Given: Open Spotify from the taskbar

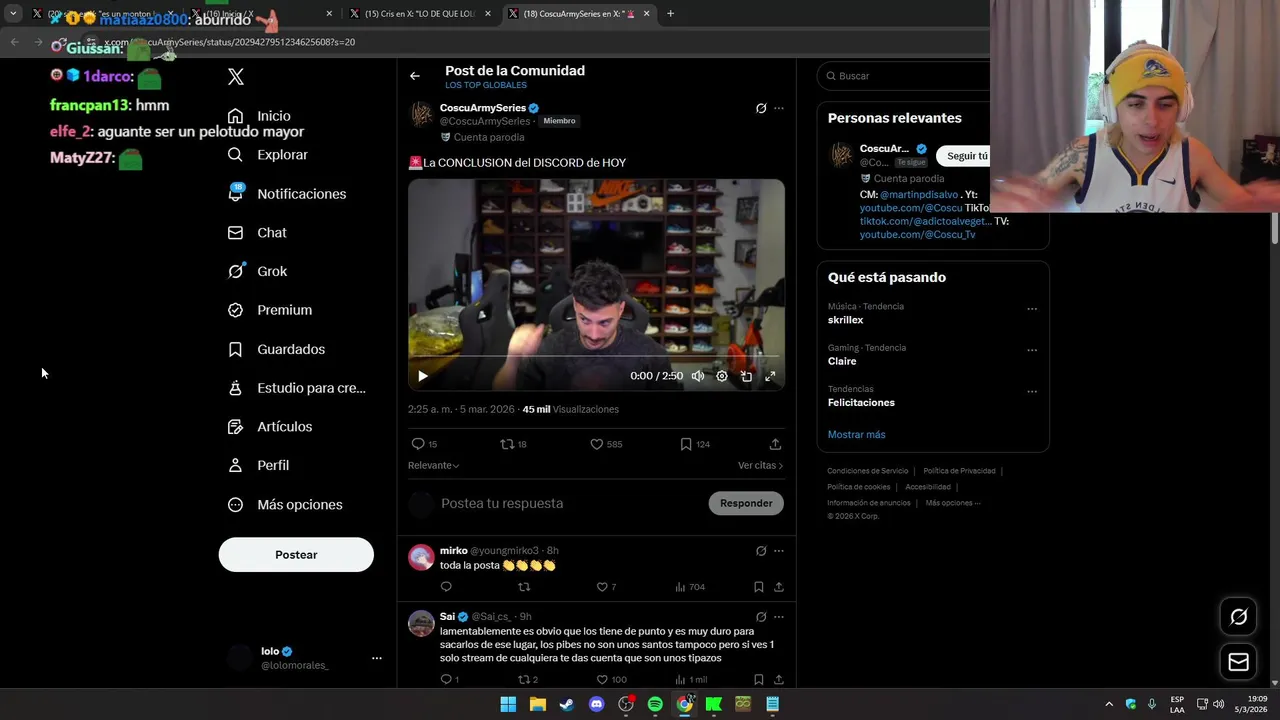Looking at the screenshot, I should 655,704.
